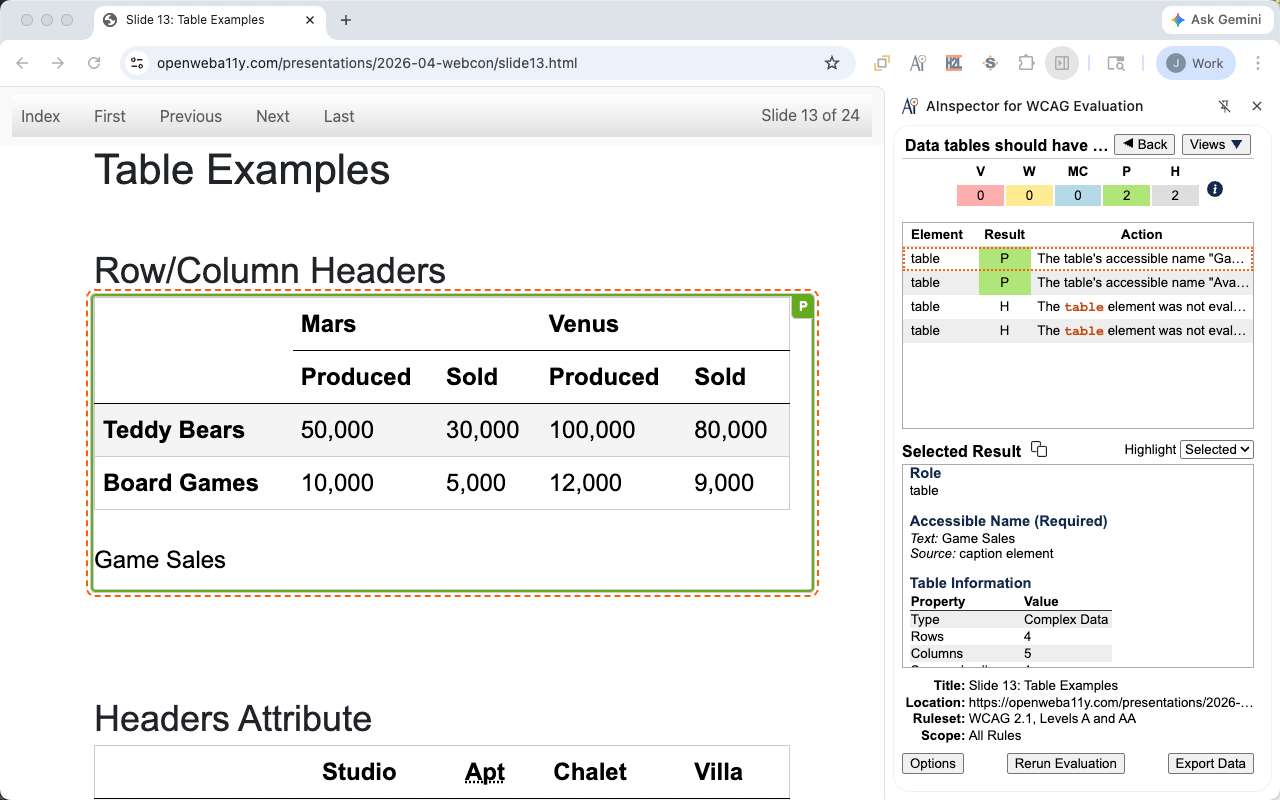Open the Views dropdown menu
The height and width of the screenshot is (800, 1280).
tap(1216, 144)
